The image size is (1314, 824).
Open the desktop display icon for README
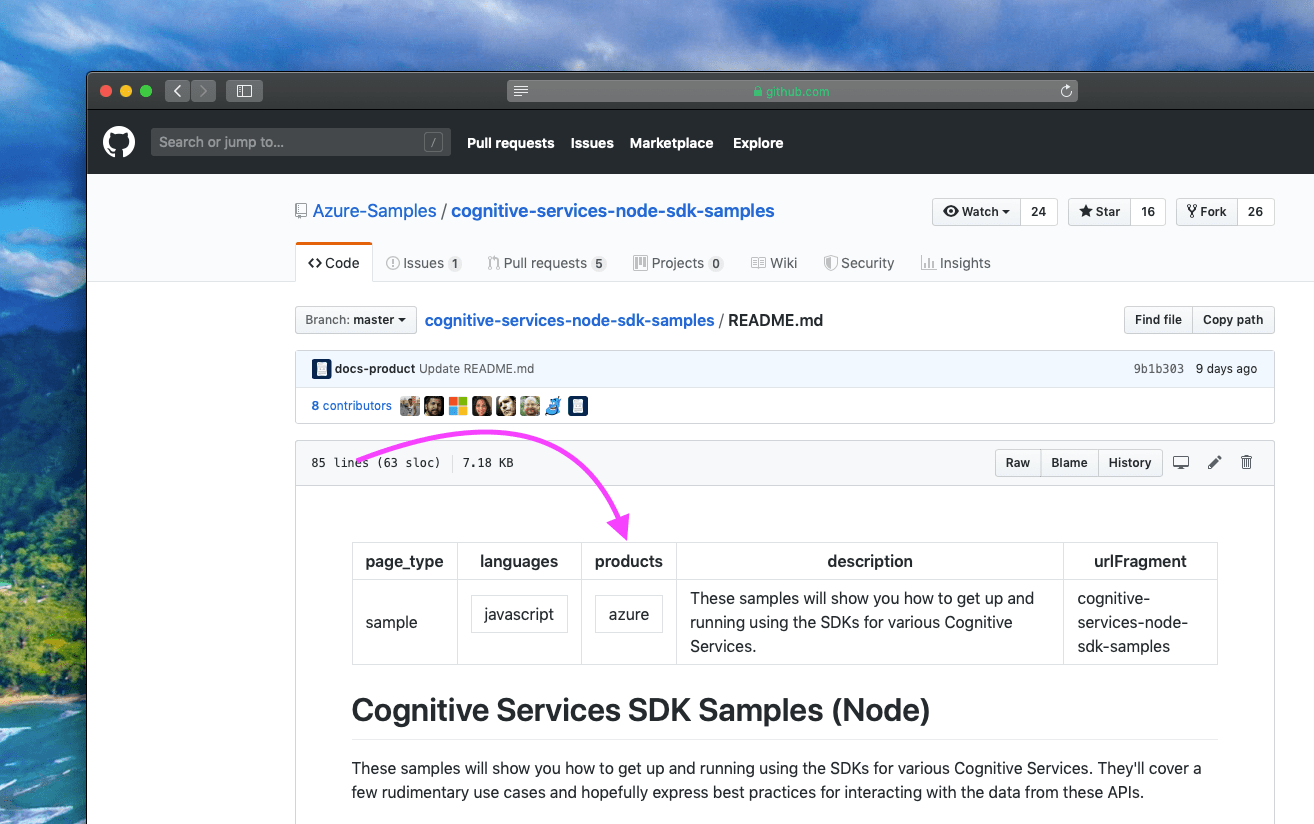[1181, 462]
